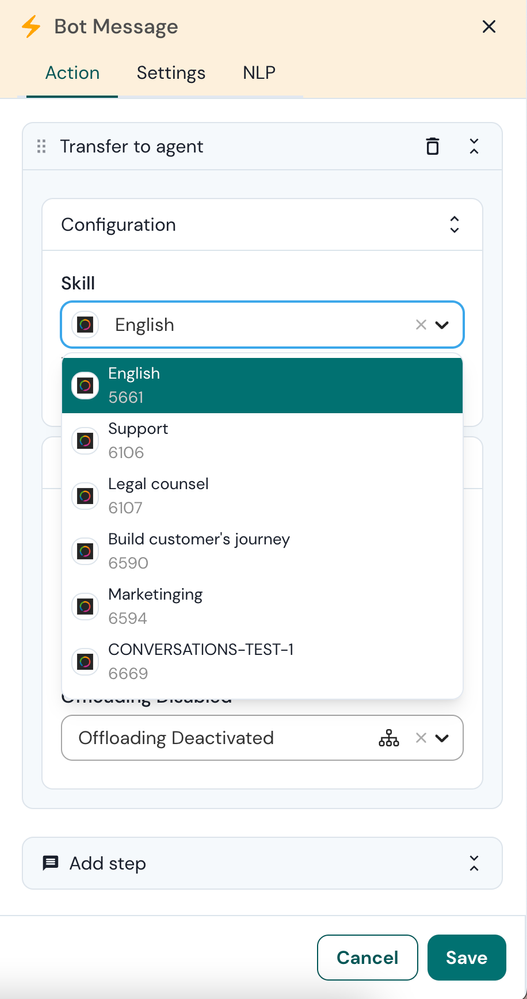
Task: Collapse the Transfer to agent section
Action: click(474, 146)
